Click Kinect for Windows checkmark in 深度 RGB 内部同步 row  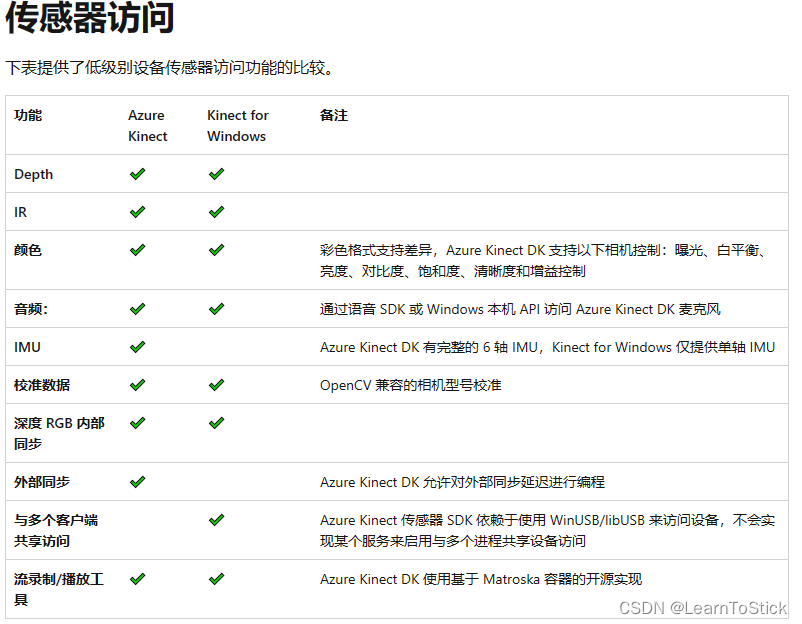tap(216, 423)
